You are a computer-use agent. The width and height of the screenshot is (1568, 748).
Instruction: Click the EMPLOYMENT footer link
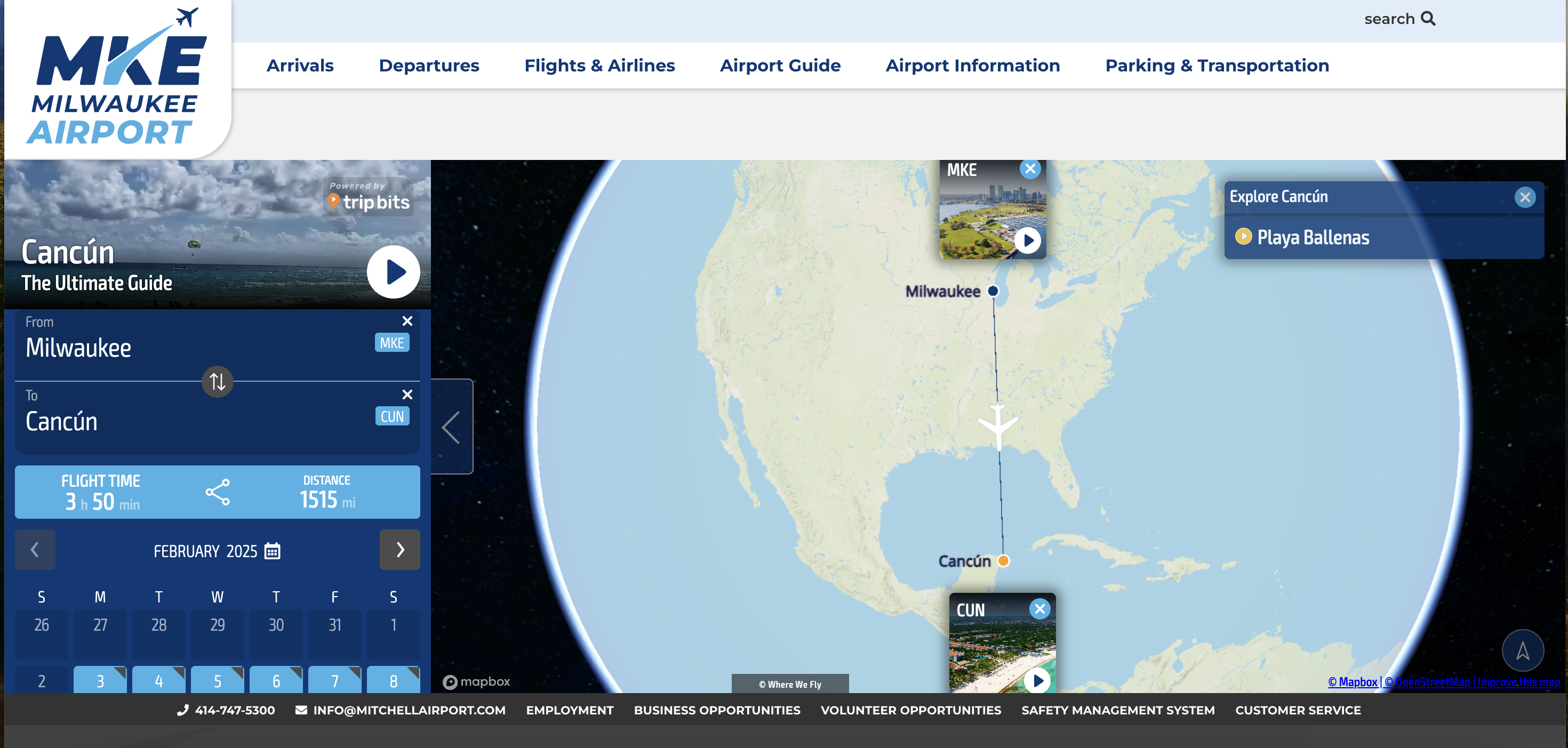[x=570, y=710]
